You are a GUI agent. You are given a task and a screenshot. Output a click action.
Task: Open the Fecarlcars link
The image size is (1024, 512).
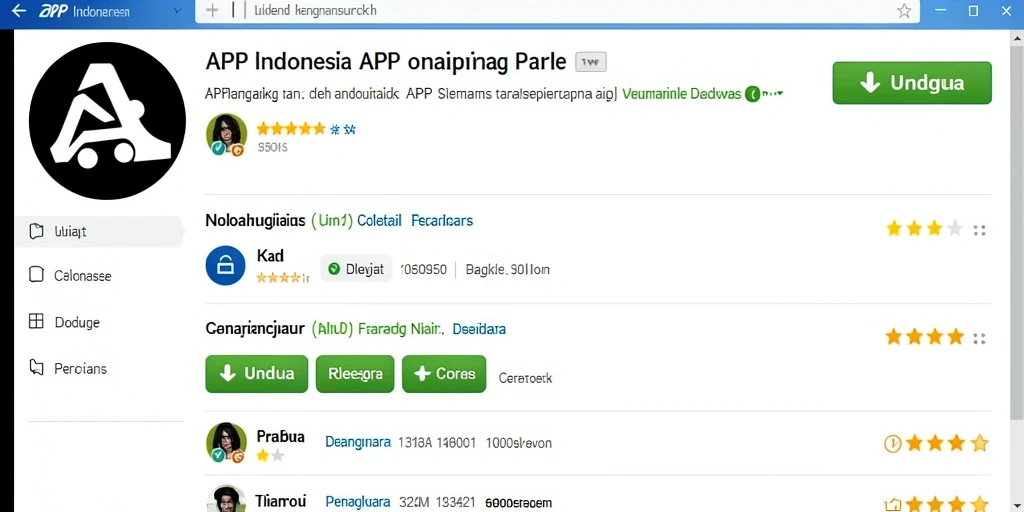(442, 221)
